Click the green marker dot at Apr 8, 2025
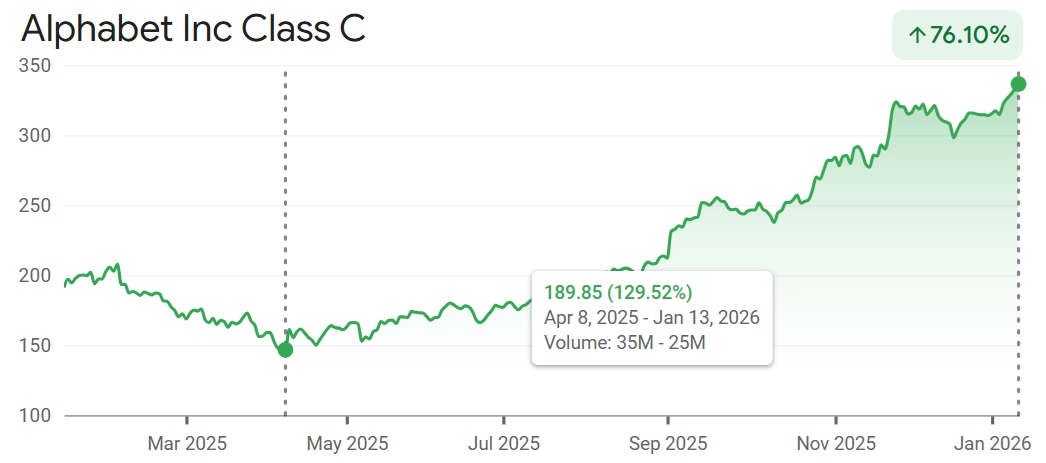Viewport: 1046px width, 463px height. (286, 349)
